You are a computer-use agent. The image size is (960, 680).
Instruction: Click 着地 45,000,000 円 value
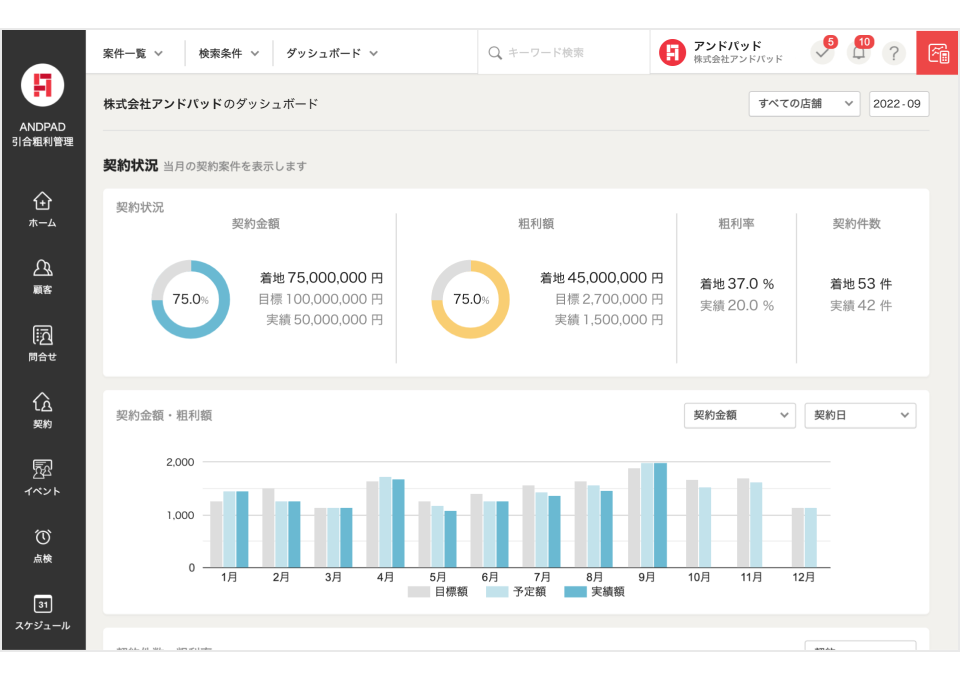[602, 278]
